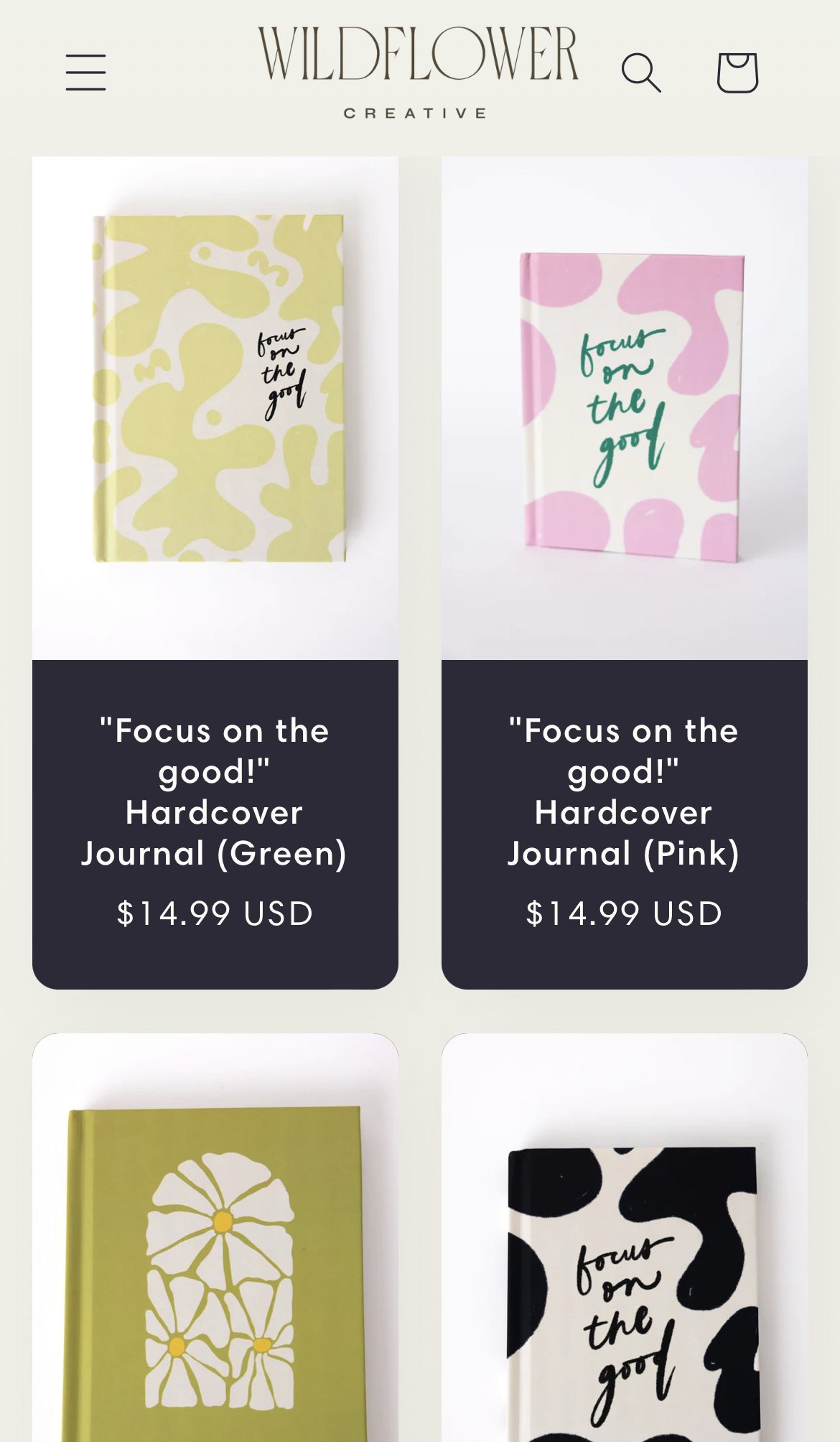Select the Hardcover Journal (Pink) title link

click(x=624, y=792)
